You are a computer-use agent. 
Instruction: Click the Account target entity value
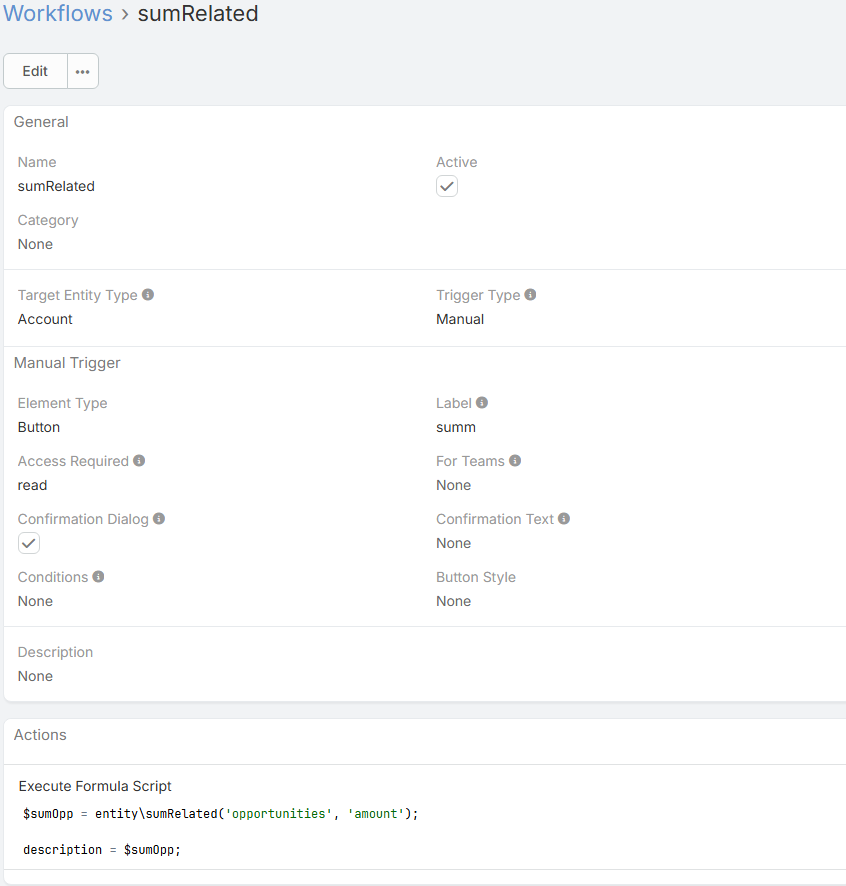[45, 319]
